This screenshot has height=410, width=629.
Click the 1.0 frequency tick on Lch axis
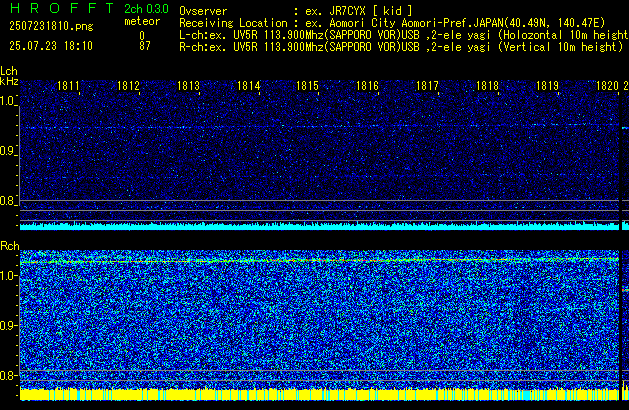[x=8, y=101]
